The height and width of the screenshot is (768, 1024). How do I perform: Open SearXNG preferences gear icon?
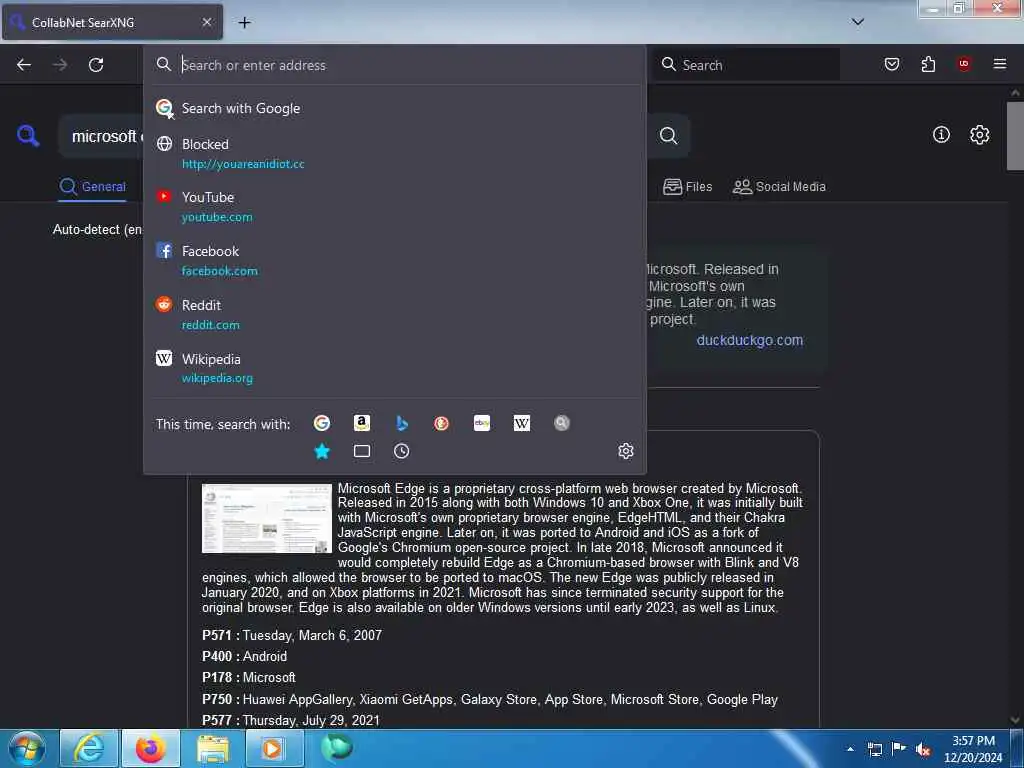[x=980, y=135]
